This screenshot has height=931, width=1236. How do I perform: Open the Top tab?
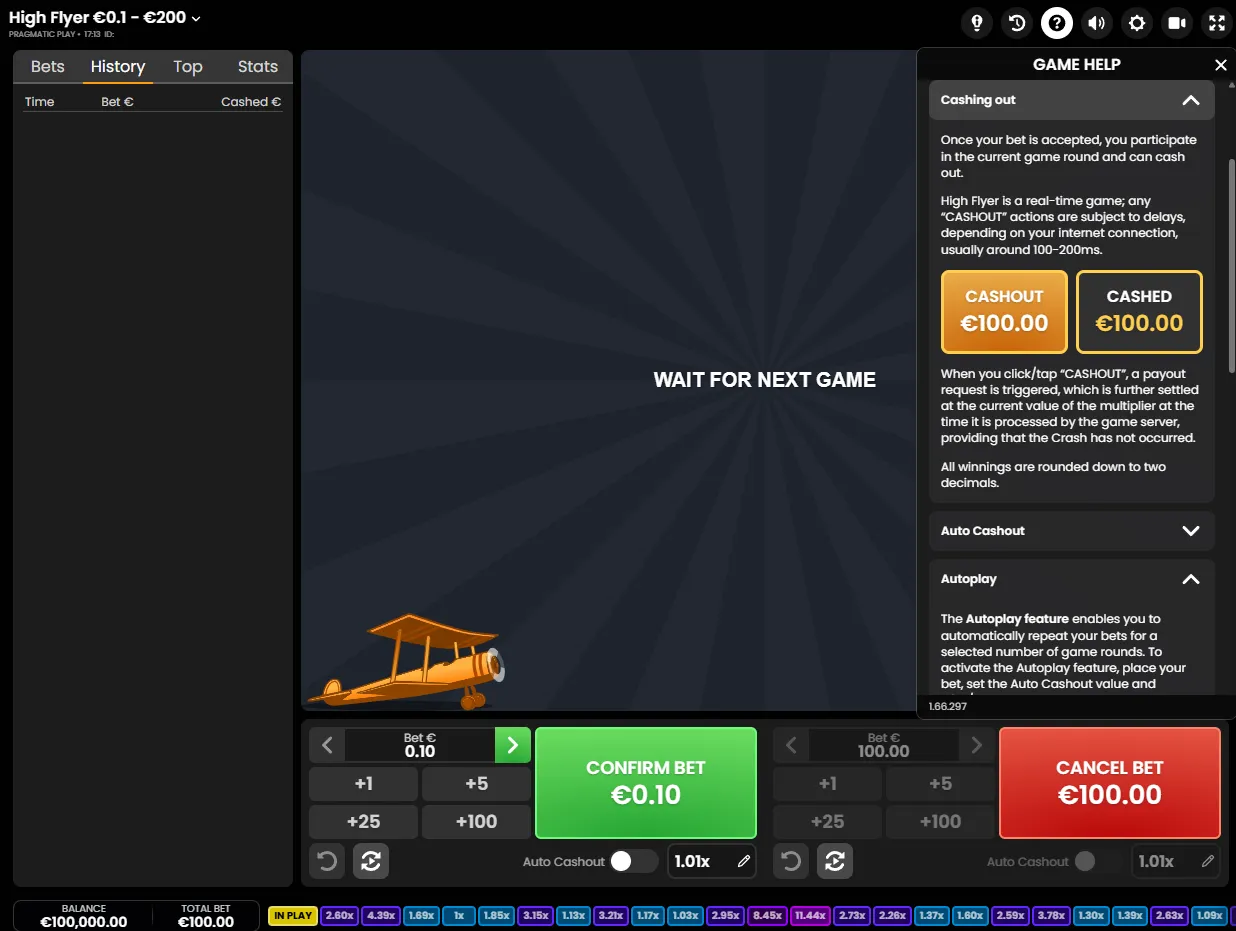tap(188, 67)
